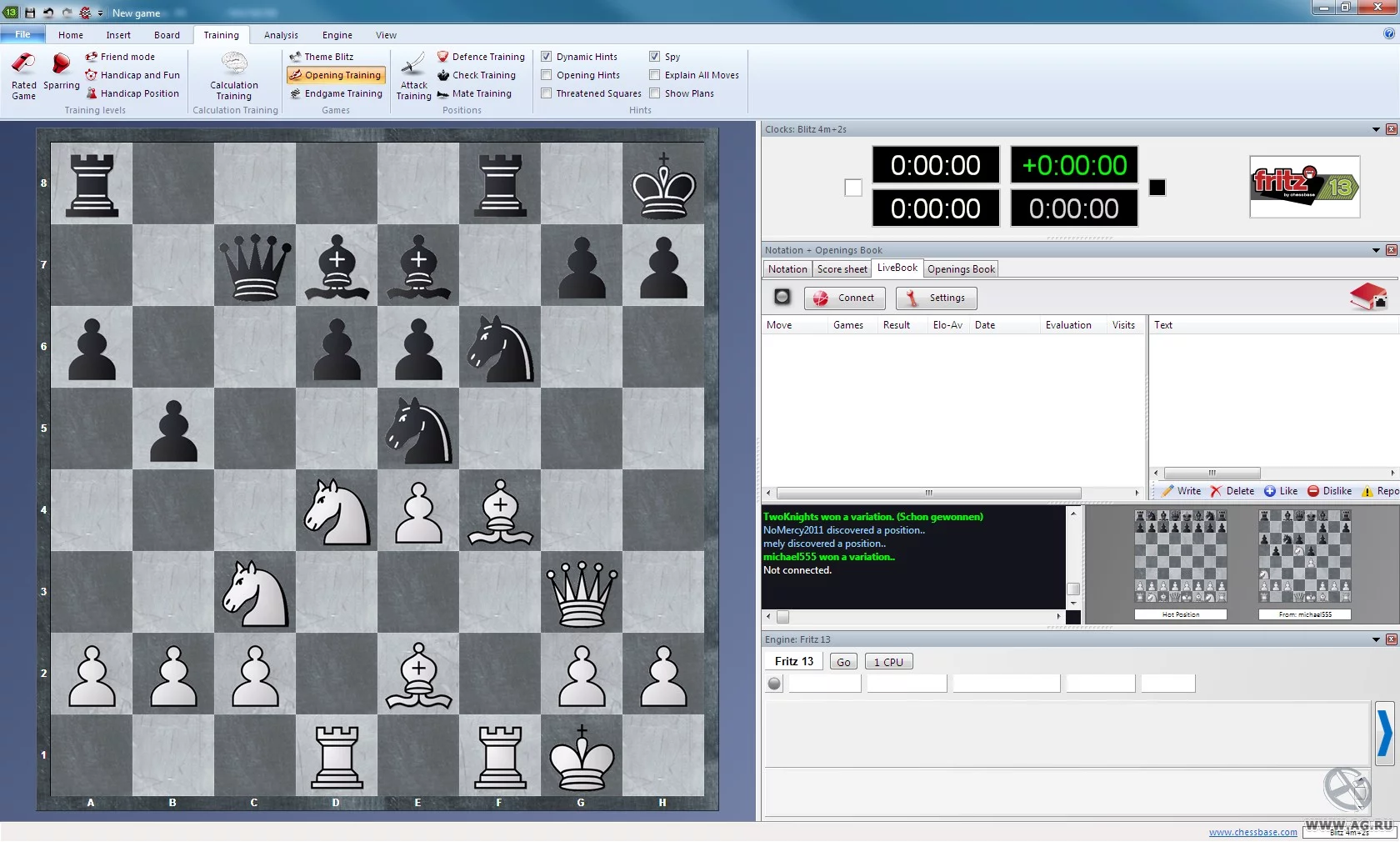Screen dimensions: 1400x842
Task: Click the engine Go button
Action: click(843, 662)
